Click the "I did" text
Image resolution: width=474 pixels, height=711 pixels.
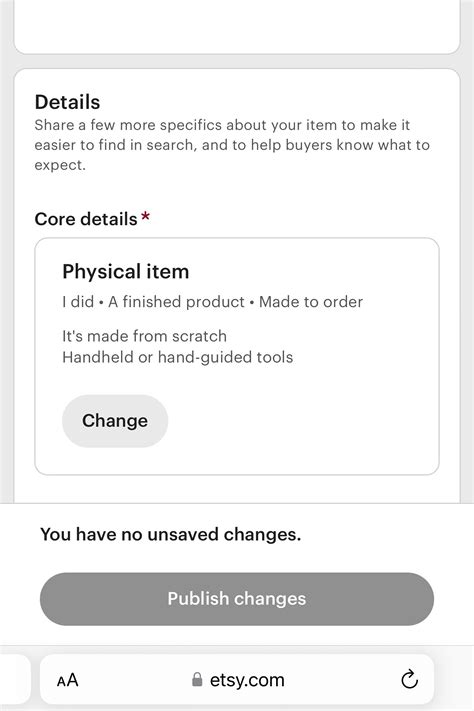(78, 302)
